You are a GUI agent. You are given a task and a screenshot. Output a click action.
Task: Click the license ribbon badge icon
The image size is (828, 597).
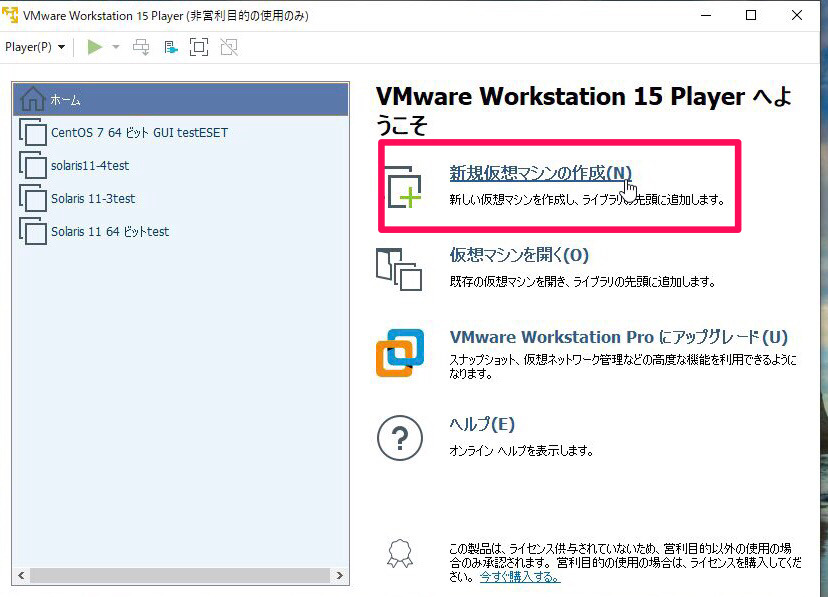pos(400,553)
